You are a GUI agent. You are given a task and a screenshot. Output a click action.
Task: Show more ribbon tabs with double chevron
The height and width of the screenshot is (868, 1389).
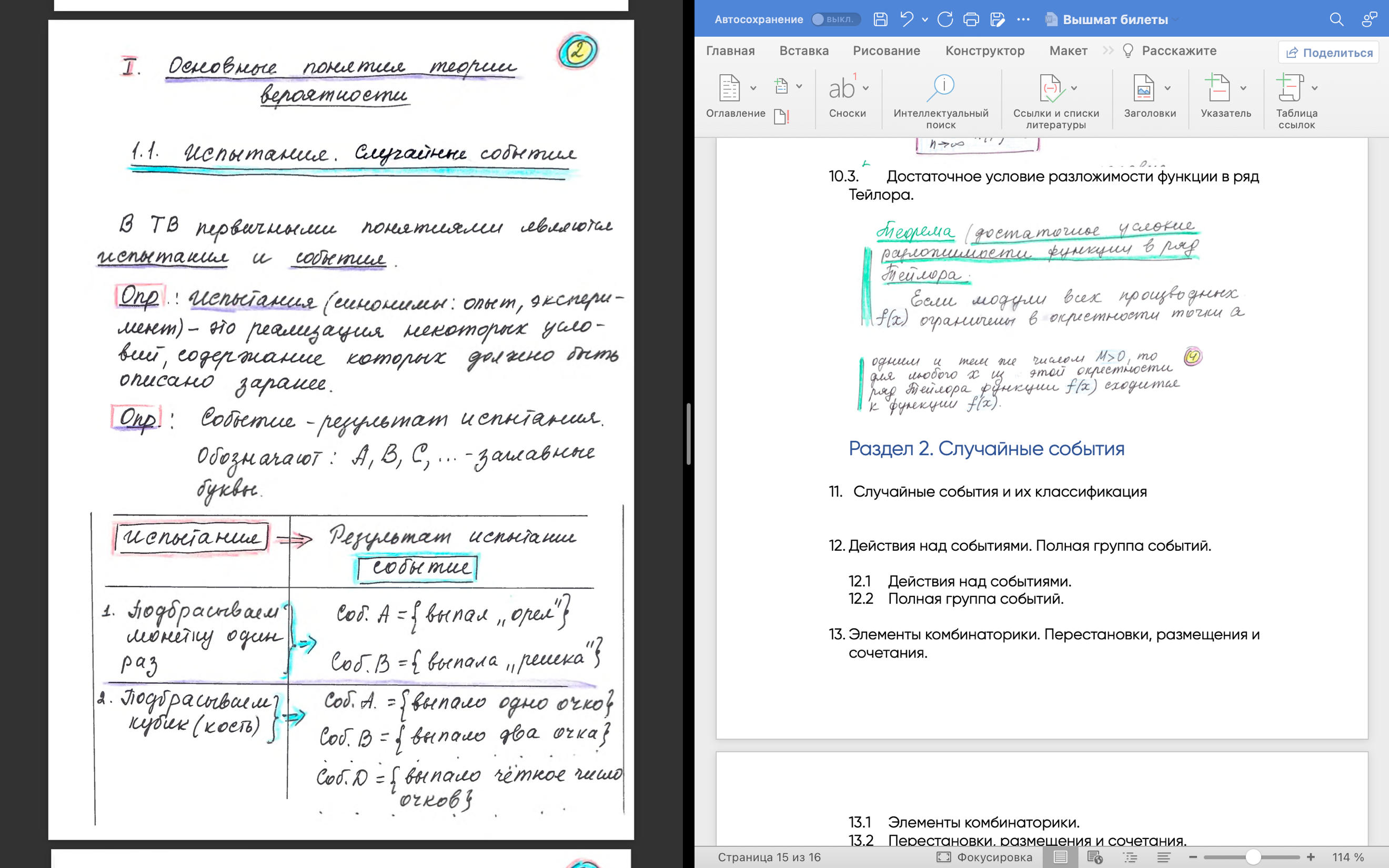click(1108, 51)
